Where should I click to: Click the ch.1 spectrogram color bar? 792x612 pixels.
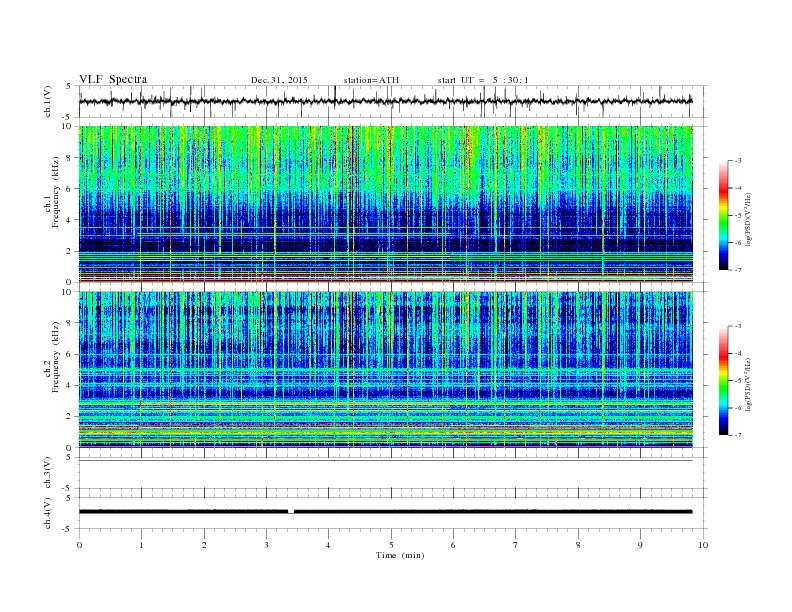pyautogui.click(x=723, y=216)
